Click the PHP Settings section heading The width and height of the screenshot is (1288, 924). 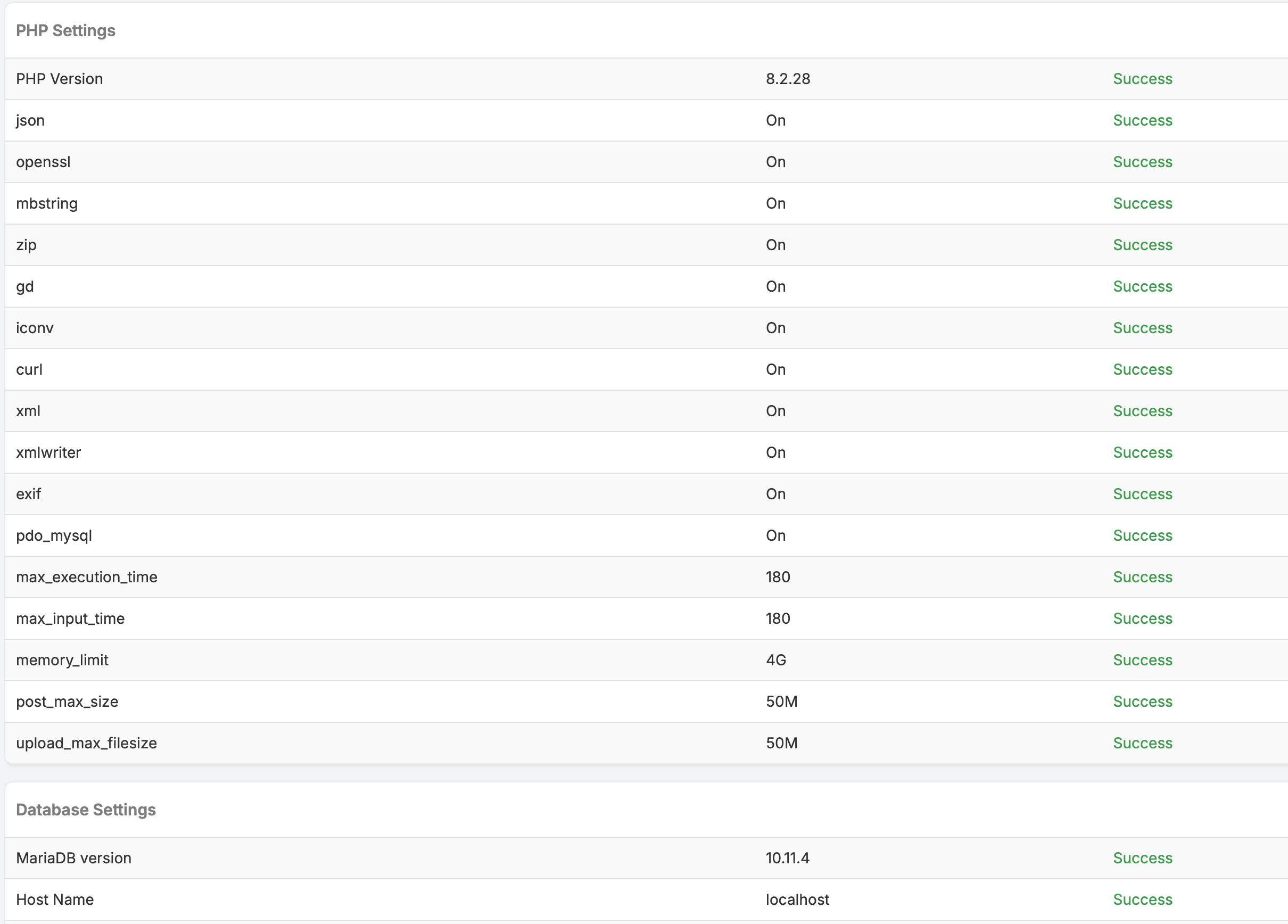65,31
